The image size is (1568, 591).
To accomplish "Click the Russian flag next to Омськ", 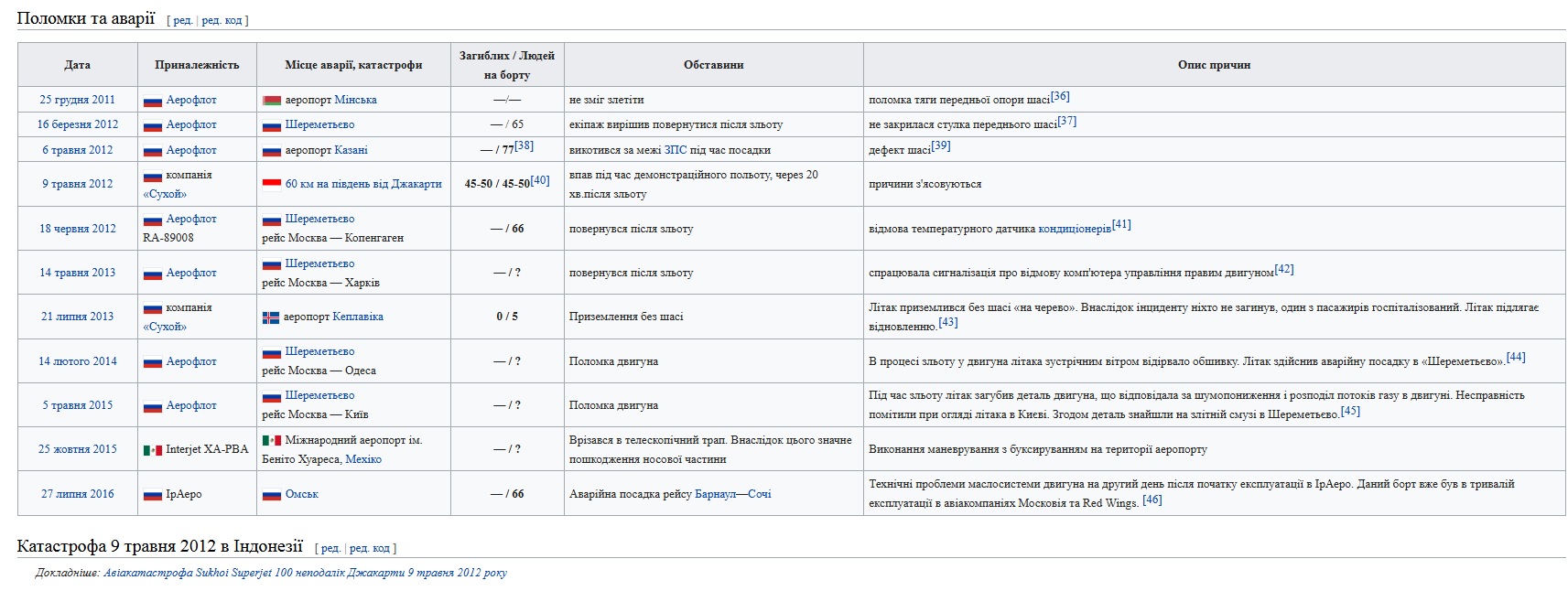I will click(x=272, y=495).
